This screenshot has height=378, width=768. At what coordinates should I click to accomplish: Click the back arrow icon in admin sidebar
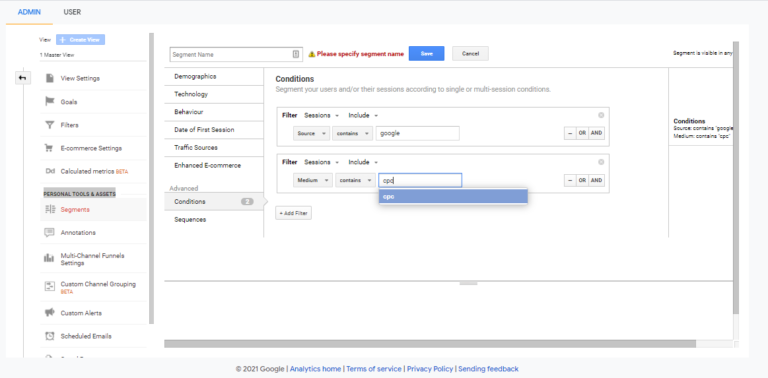pos(23,78)
